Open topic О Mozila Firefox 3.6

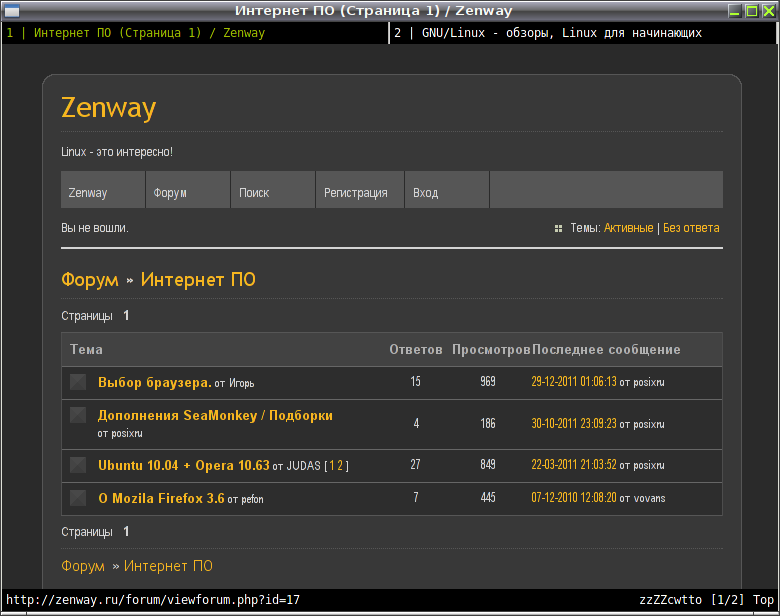161,498
